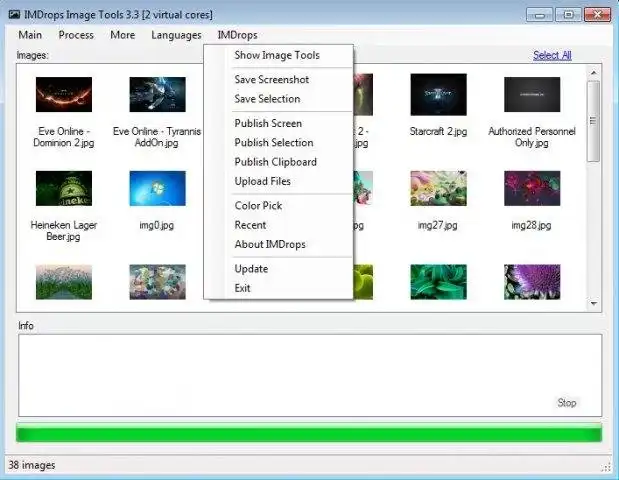Open the Process menu
619x480 pixels.
tap(76, 35)
